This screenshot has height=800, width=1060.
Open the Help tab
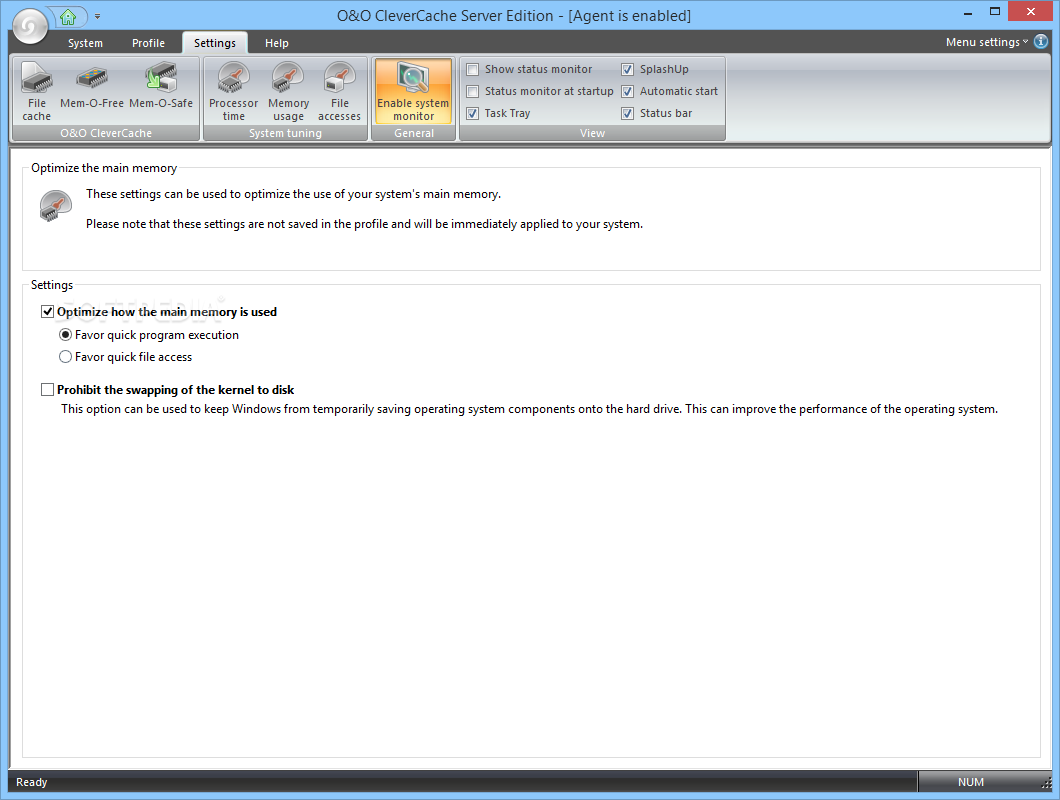tap(276, 43)
